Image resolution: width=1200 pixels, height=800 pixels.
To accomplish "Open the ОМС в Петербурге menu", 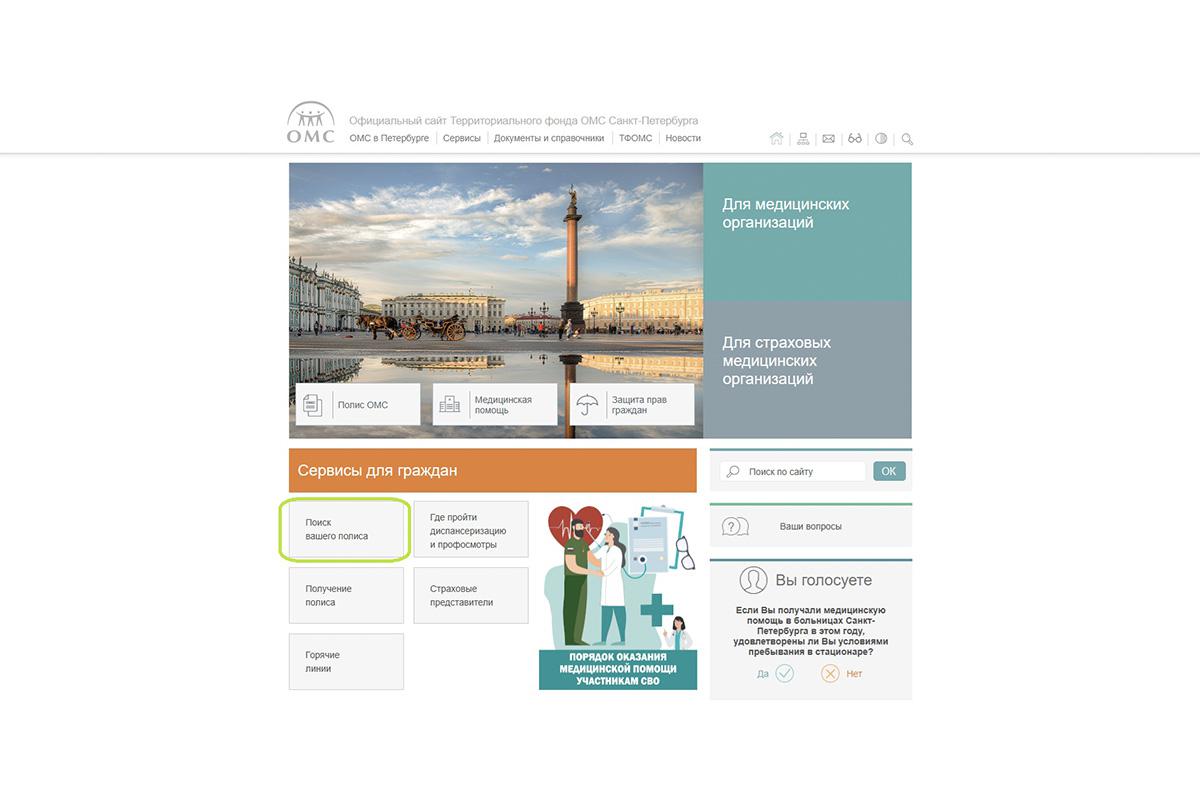I will (x=390, y=138).
